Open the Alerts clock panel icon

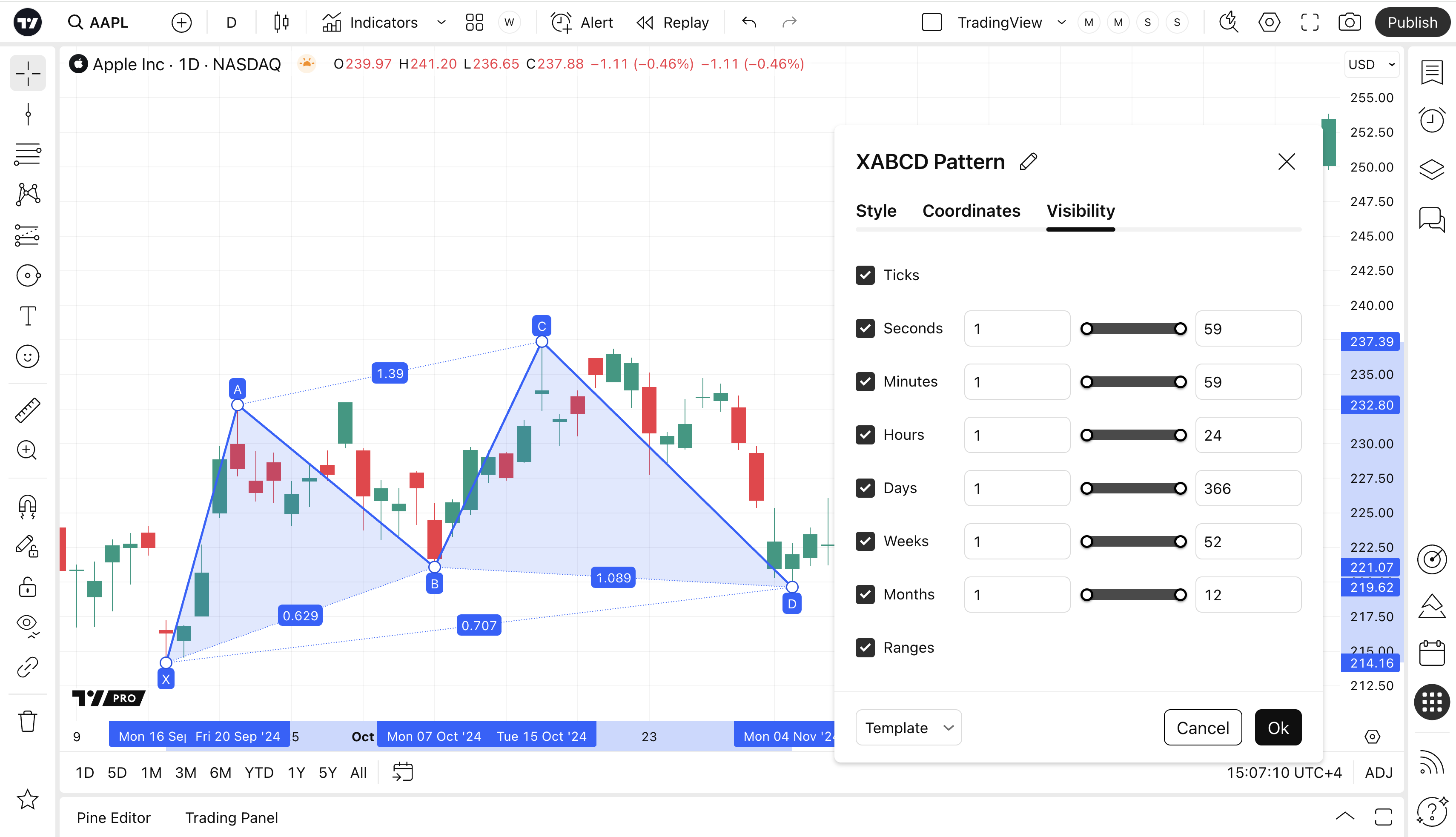(x=1431, y=121)
